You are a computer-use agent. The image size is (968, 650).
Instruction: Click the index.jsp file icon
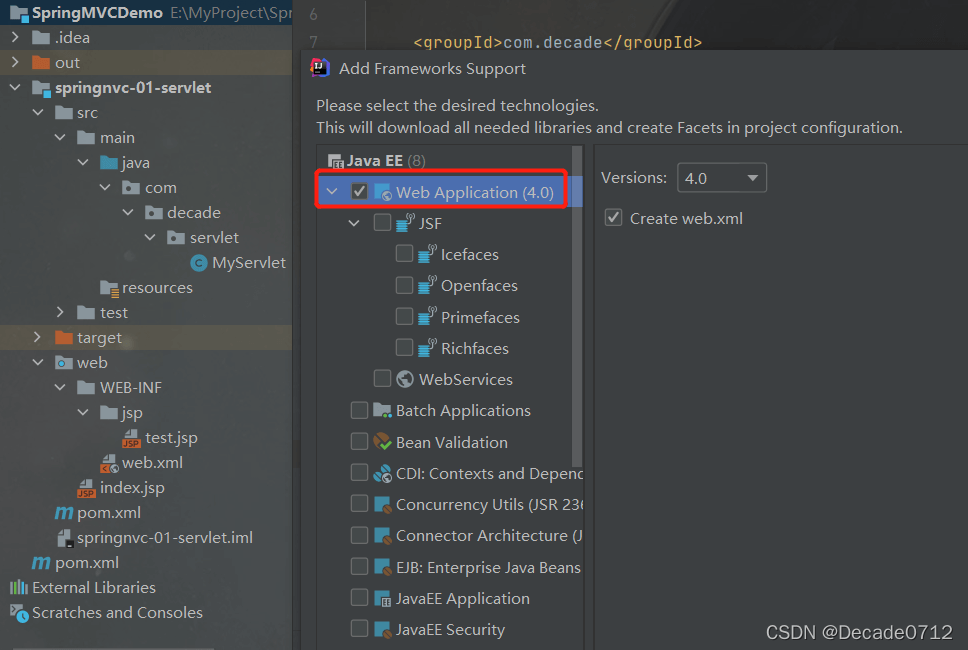[86, 488]
